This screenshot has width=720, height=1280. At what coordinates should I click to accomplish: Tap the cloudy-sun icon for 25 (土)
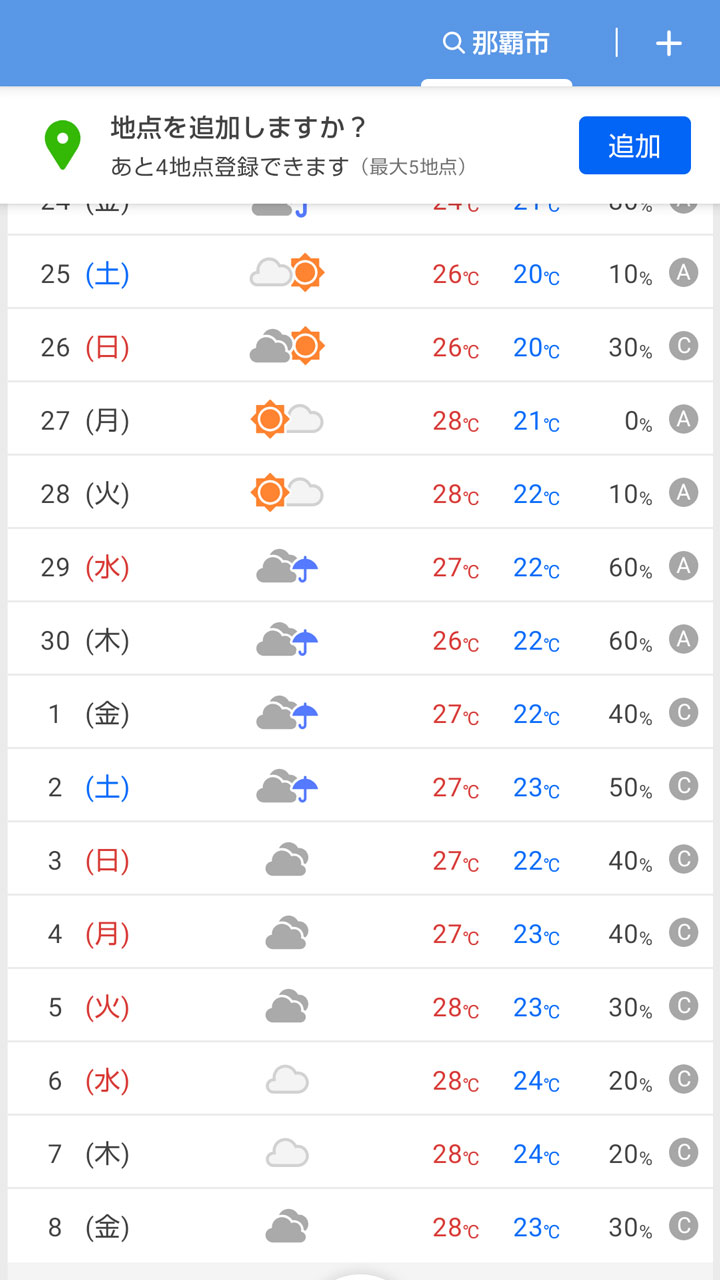pos(287,273)
